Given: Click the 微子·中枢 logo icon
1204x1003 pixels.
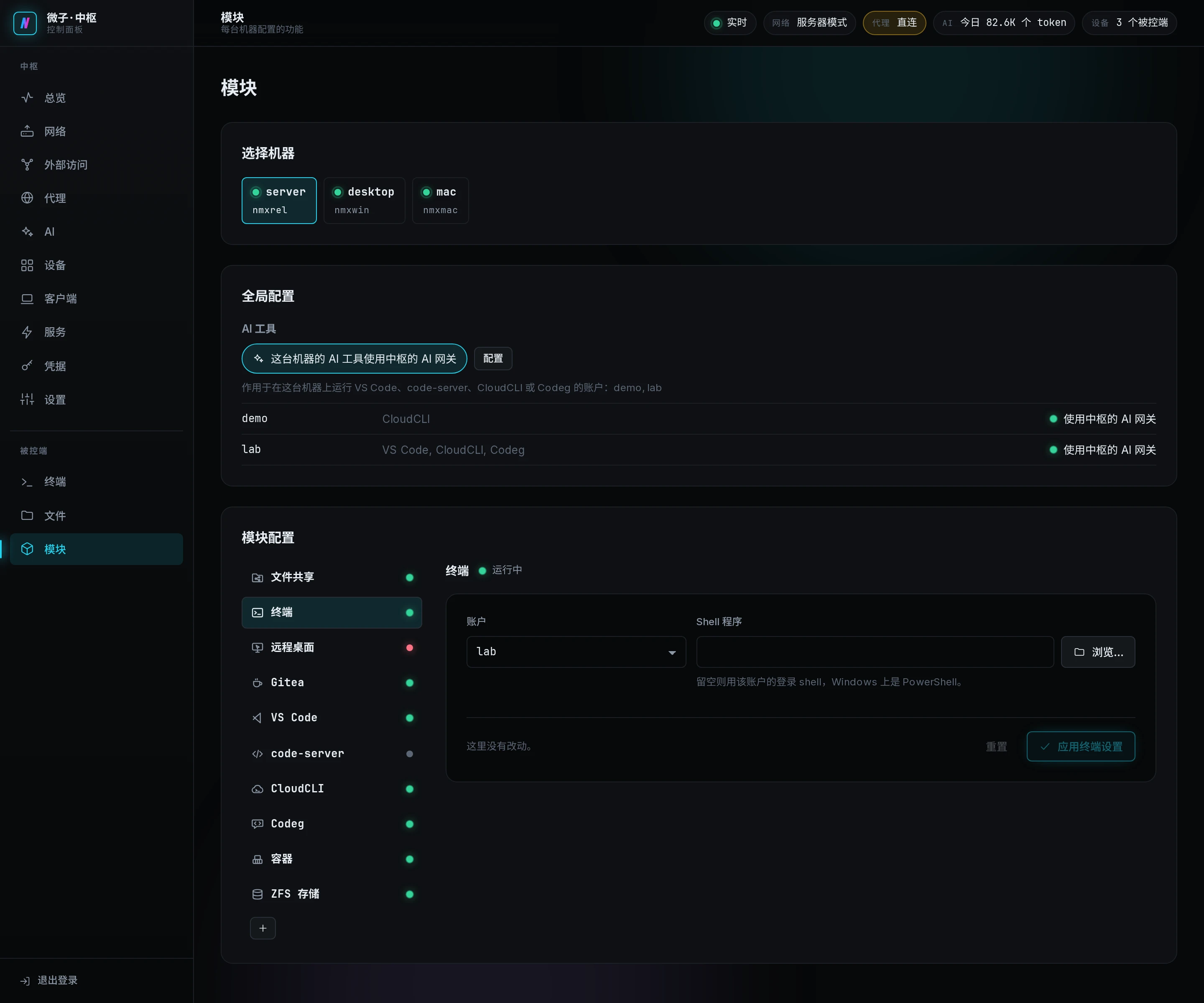Looking at the screenshot, I should [25, 23].
